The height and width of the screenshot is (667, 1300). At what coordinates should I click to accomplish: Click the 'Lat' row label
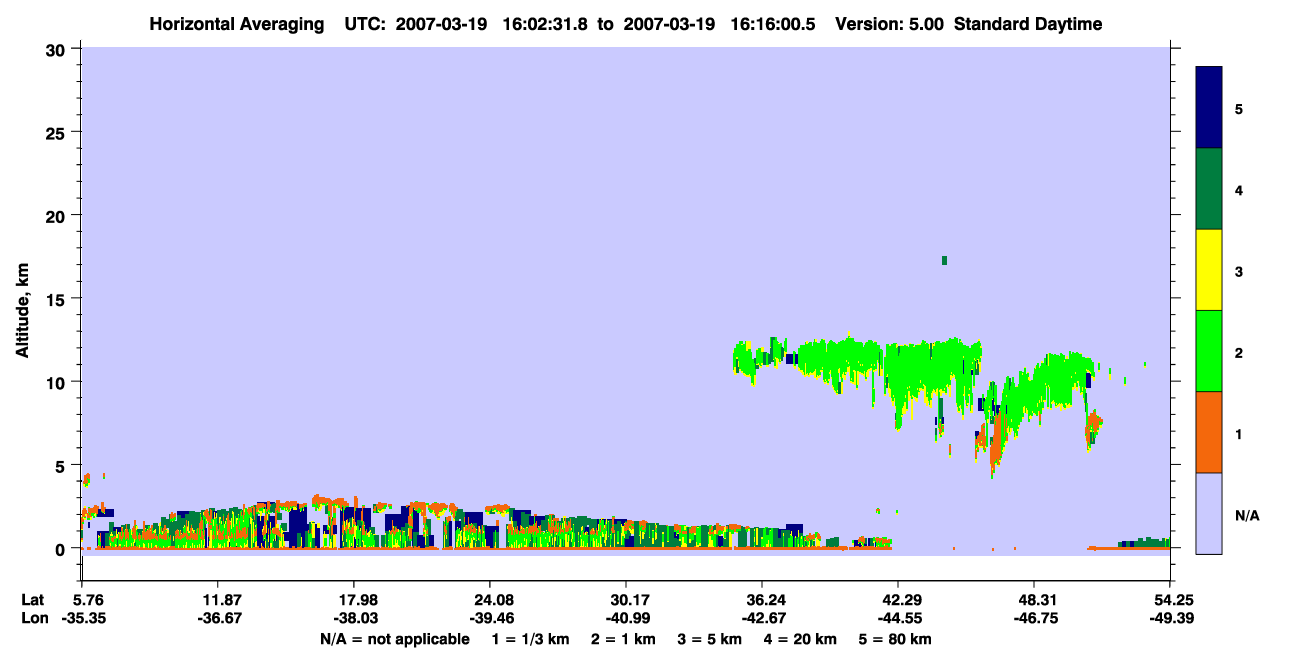(x=32, y=600)
